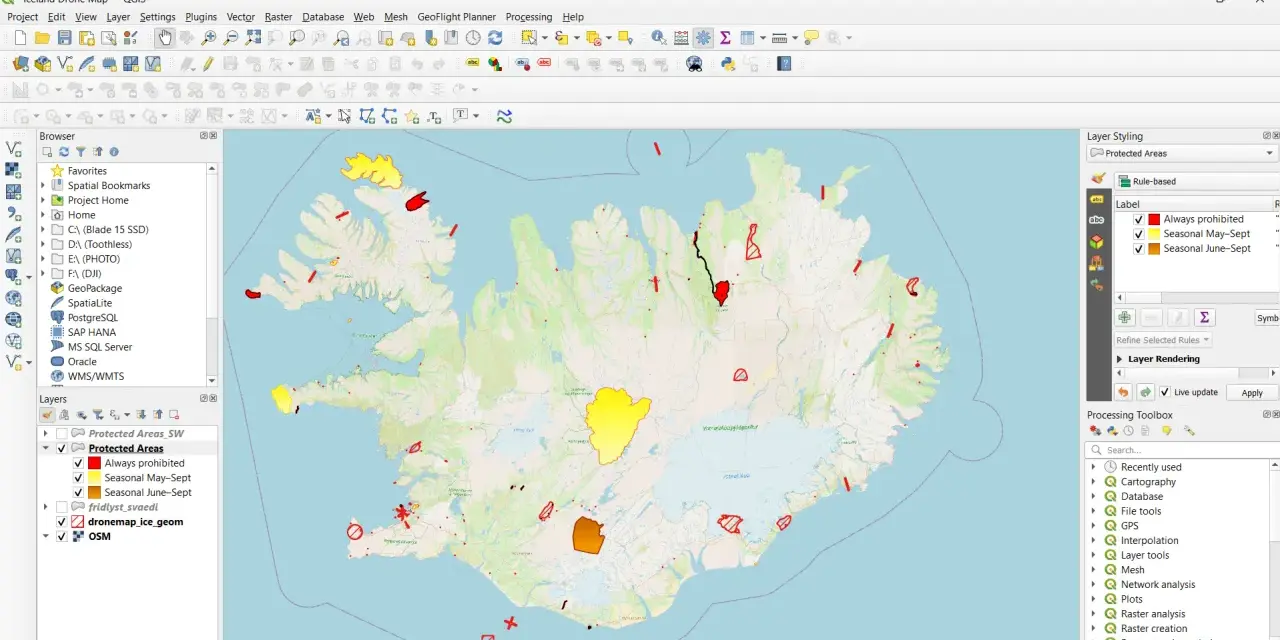Screen dimensions: 1280x640
Task: Click the orange Seasonal June–Sept swatch in Layer Styling
Action: pos(1154,249)
